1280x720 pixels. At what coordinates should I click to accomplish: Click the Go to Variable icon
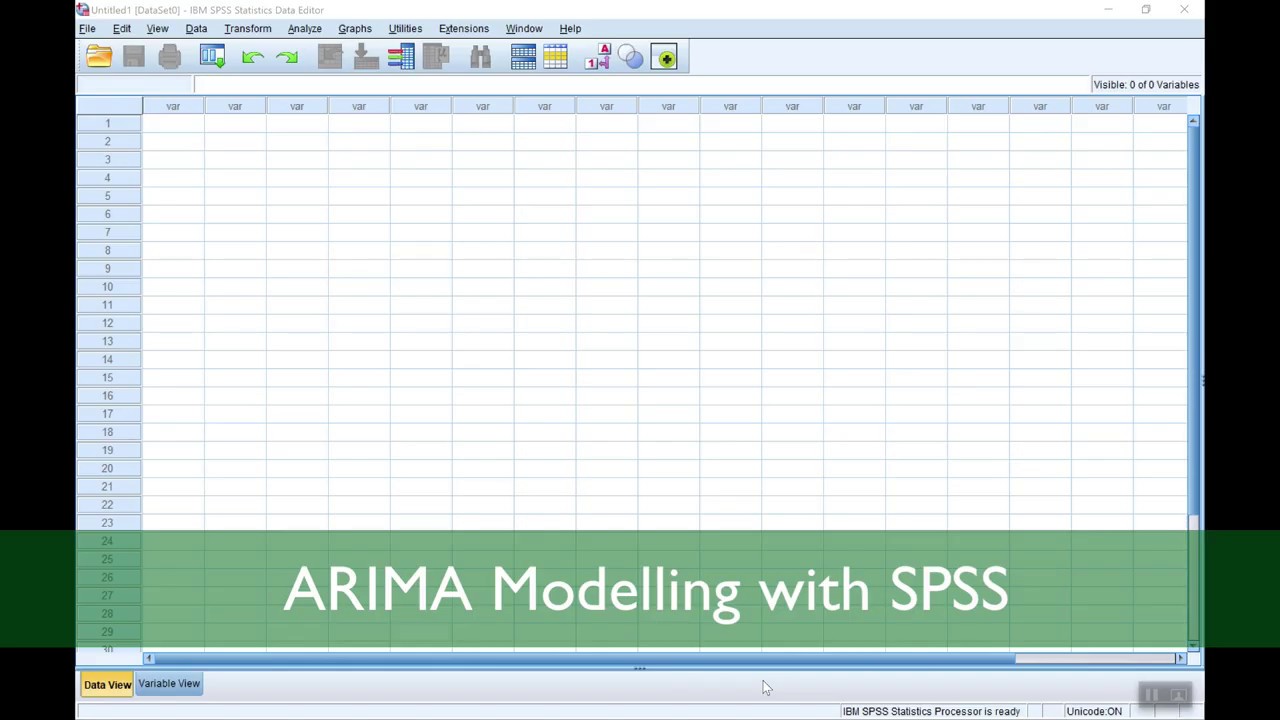[x=366, y=58]
